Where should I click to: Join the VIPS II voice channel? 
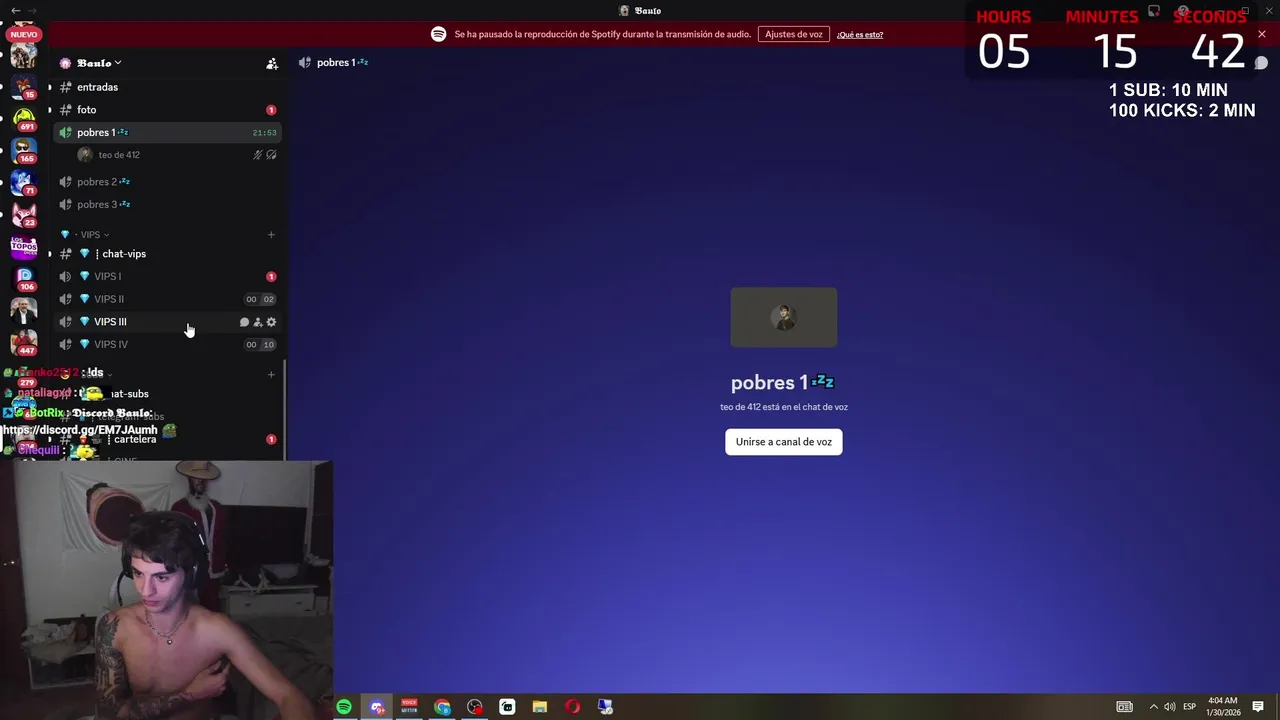click(x=166, y=299)
